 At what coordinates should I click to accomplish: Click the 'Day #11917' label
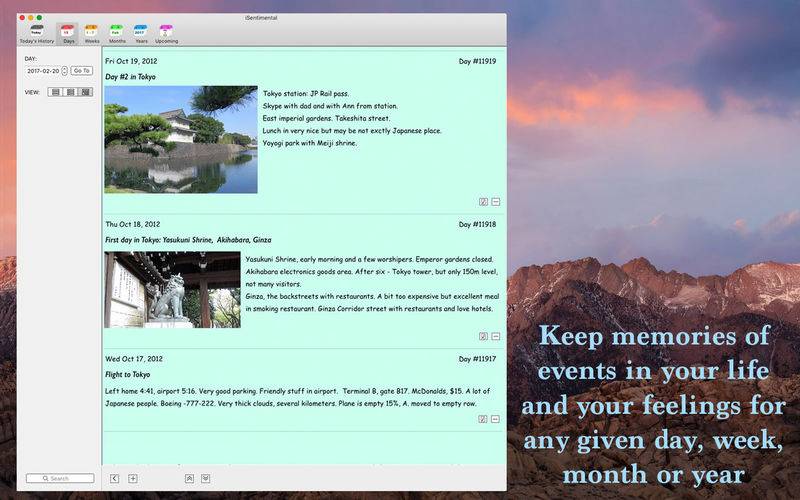point(477,359)
